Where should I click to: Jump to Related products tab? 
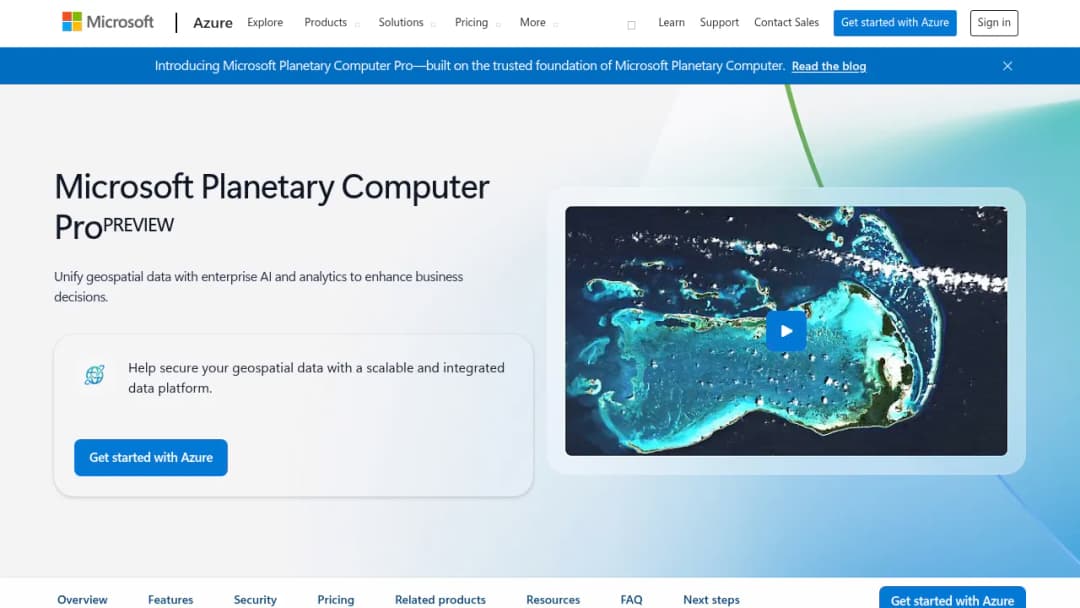[x=440, y=600]
